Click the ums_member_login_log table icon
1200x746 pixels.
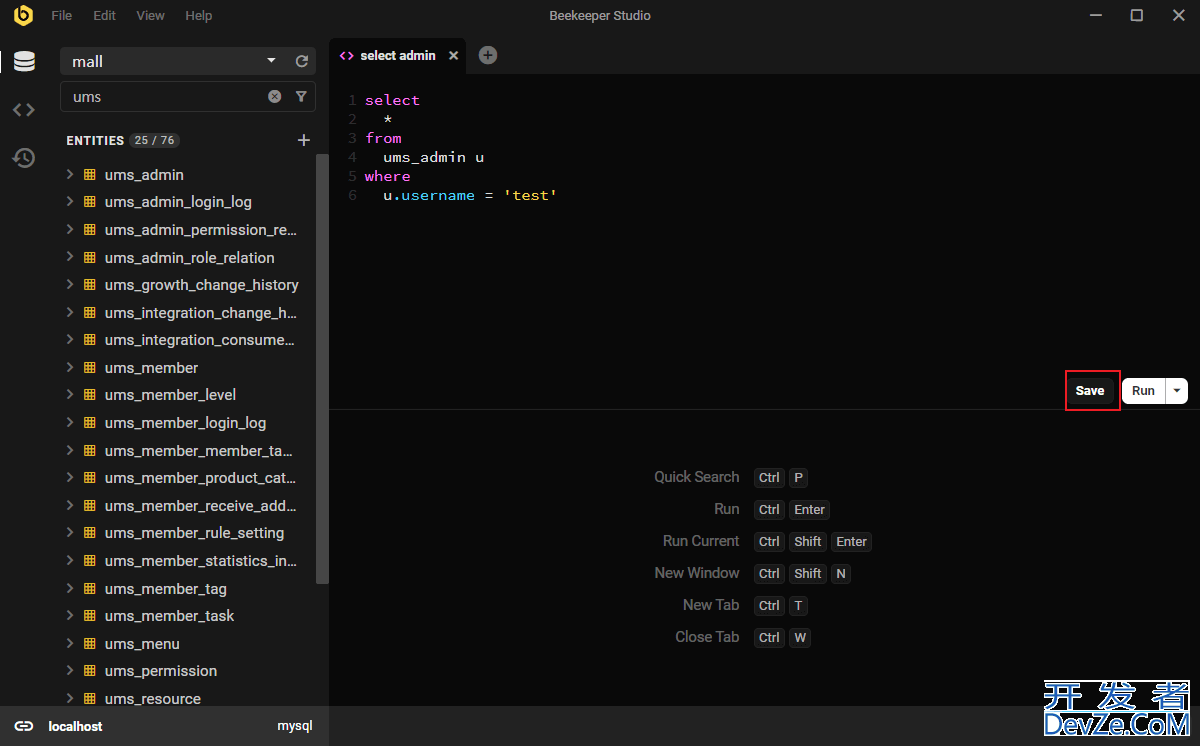(x=89, y=423)
